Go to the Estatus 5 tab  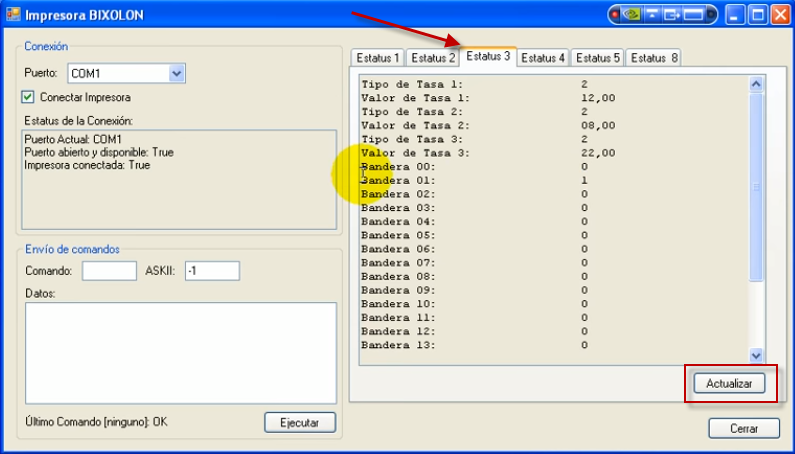[x=598, y=58]
